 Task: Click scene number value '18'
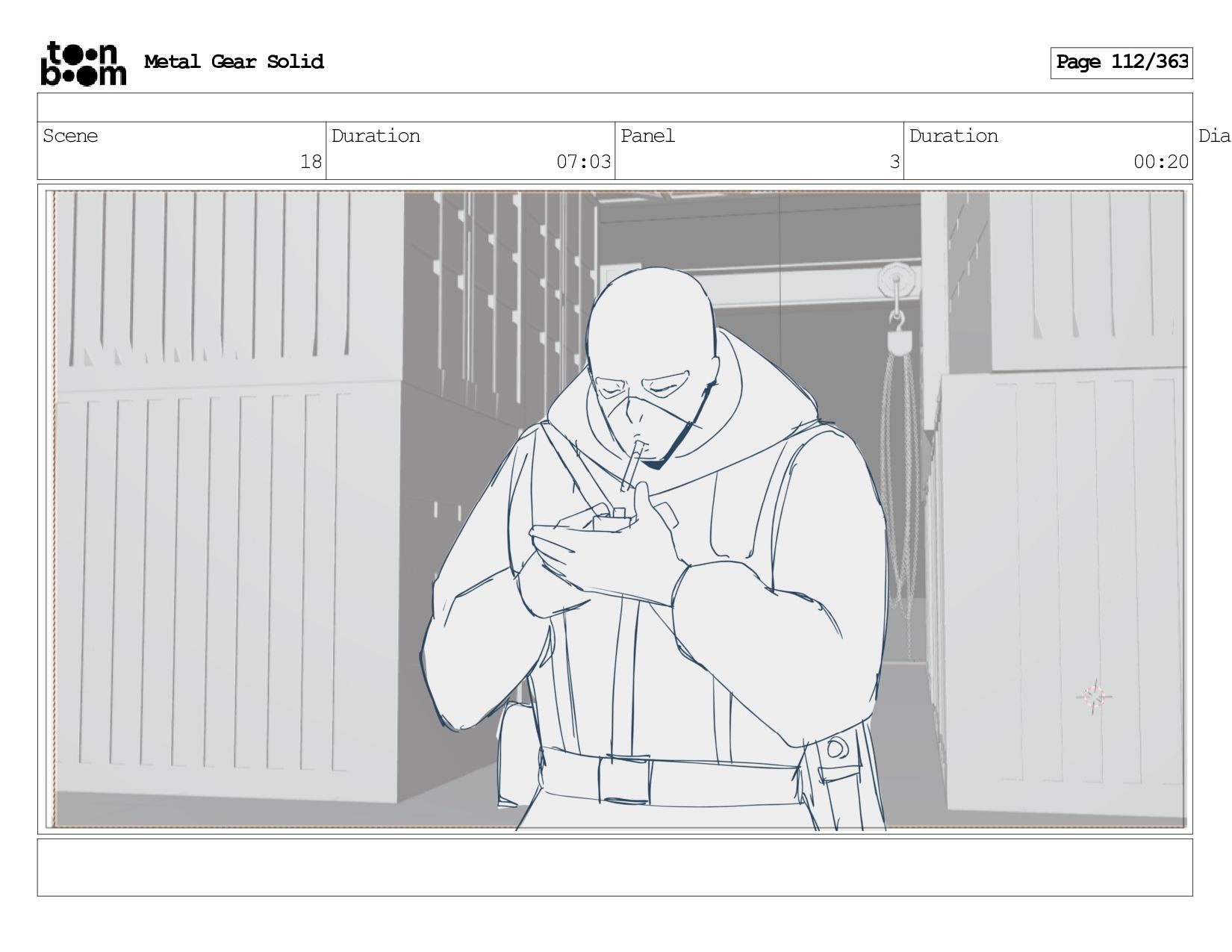(x=311, y=161)
